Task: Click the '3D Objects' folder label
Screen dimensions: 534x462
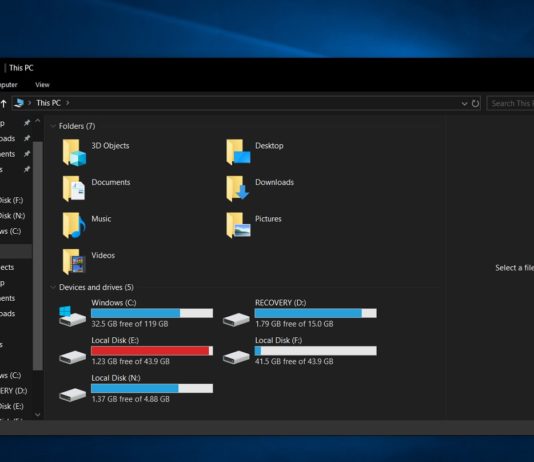Action: [x=110, y=146]
